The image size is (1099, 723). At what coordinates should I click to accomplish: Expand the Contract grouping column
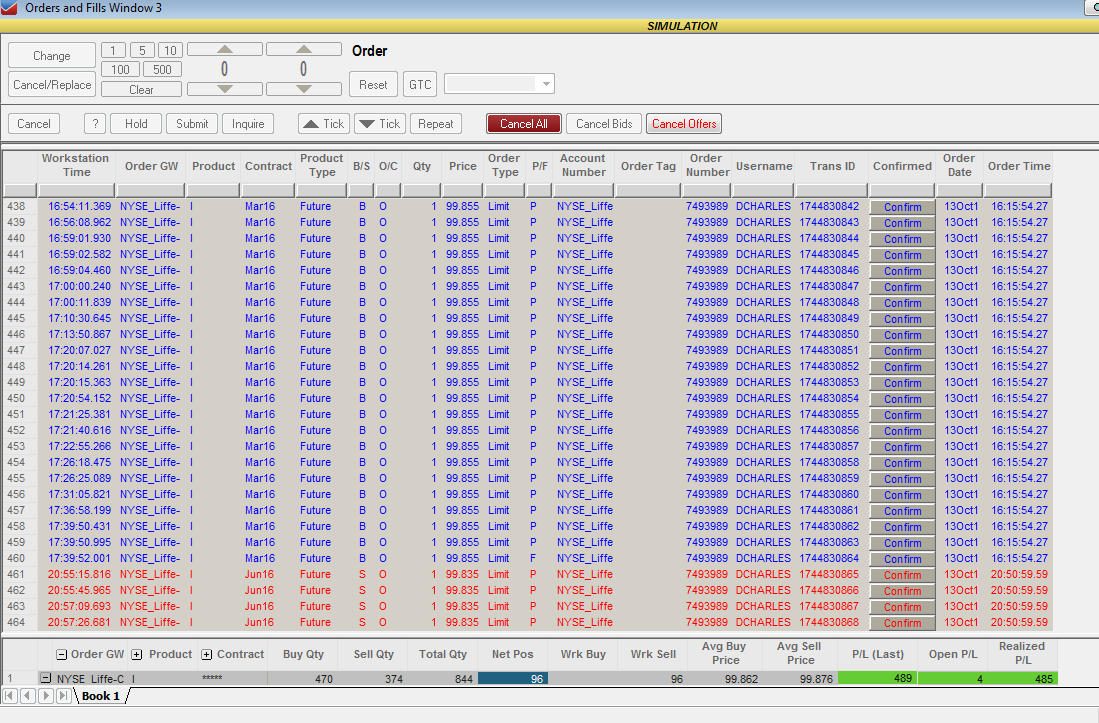(207, 654)
